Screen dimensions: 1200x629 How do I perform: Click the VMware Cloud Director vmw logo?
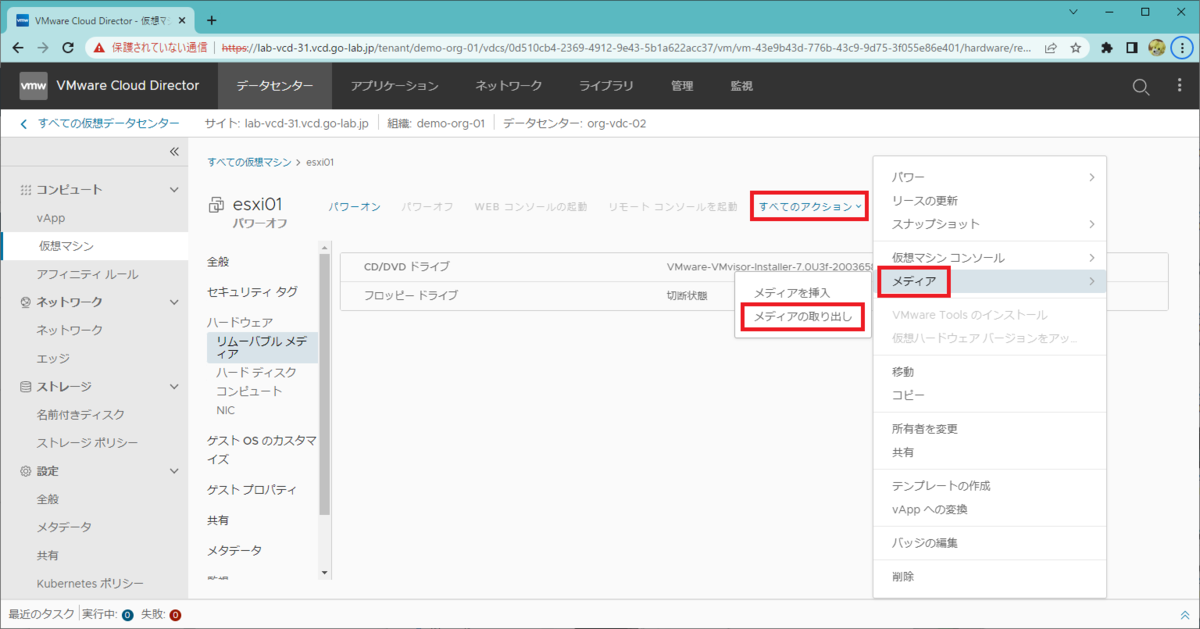[x=33, y=86]
